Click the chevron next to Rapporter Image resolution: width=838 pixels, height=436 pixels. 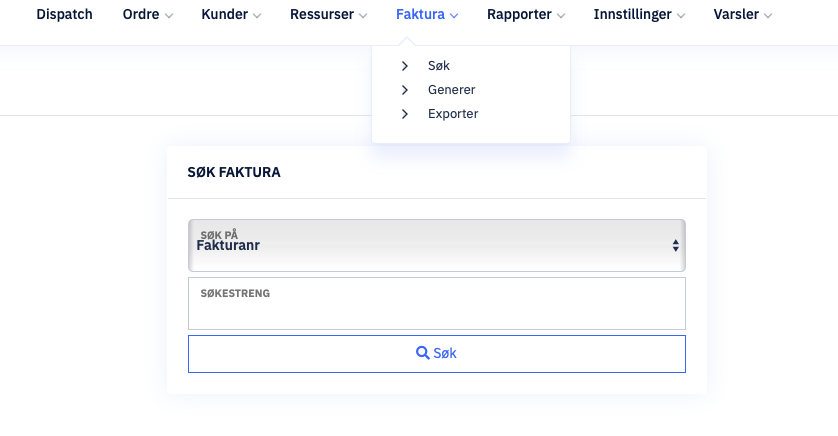(x=561, y=16)
